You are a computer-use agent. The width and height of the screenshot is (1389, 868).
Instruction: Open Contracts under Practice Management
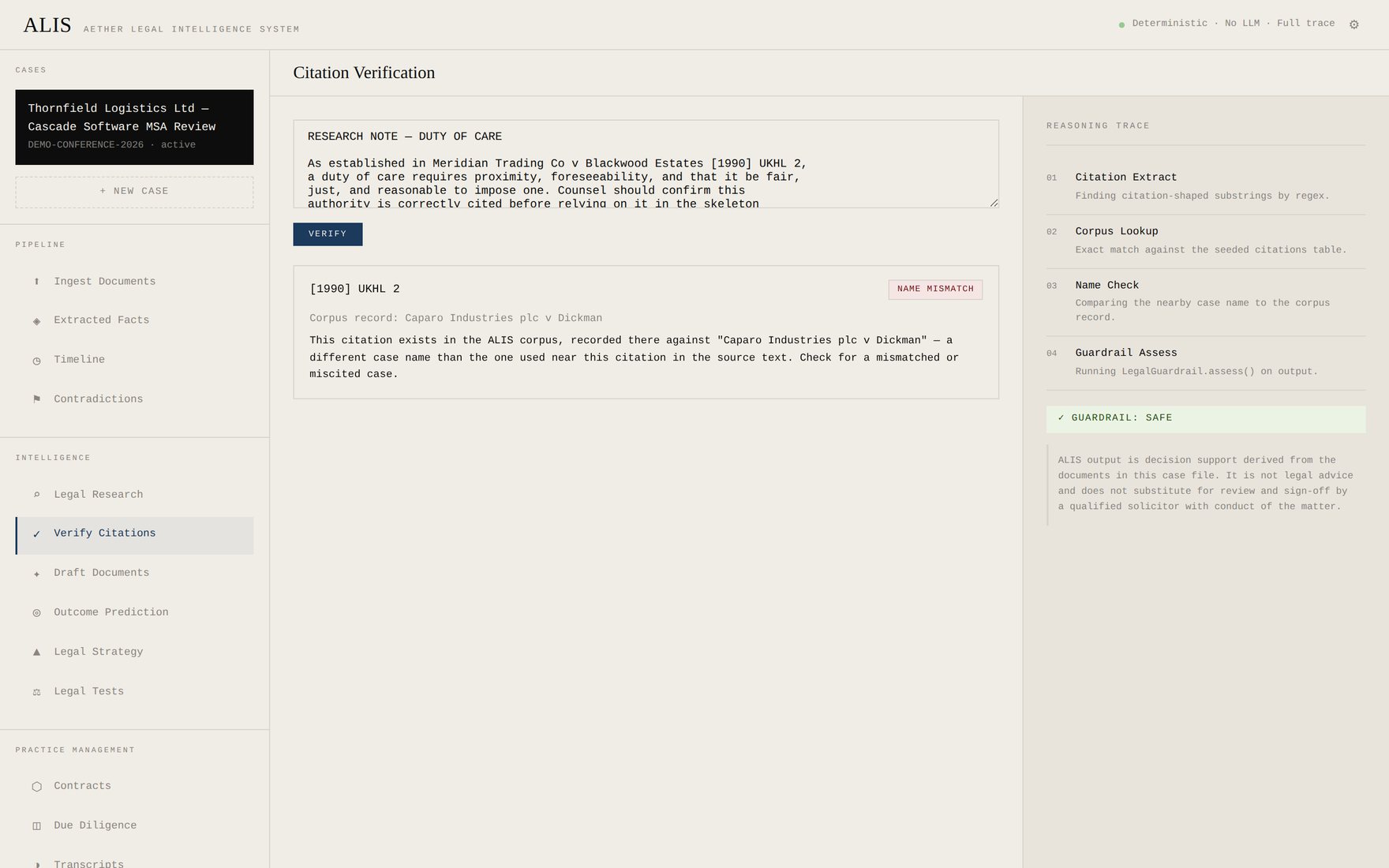(x=134, y=786)
